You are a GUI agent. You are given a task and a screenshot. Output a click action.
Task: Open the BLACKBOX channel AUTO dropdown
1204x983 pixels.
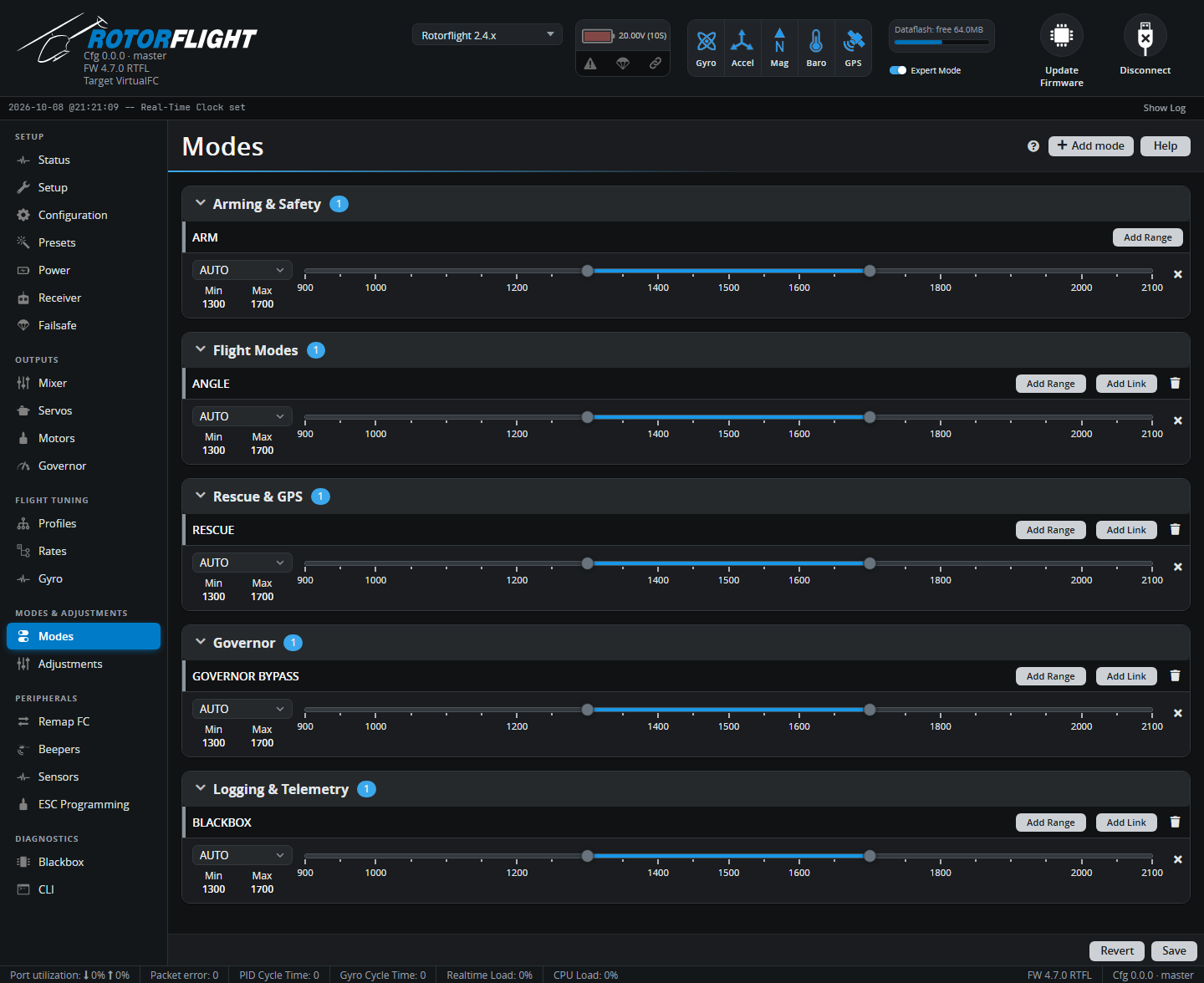click(242, 855)
